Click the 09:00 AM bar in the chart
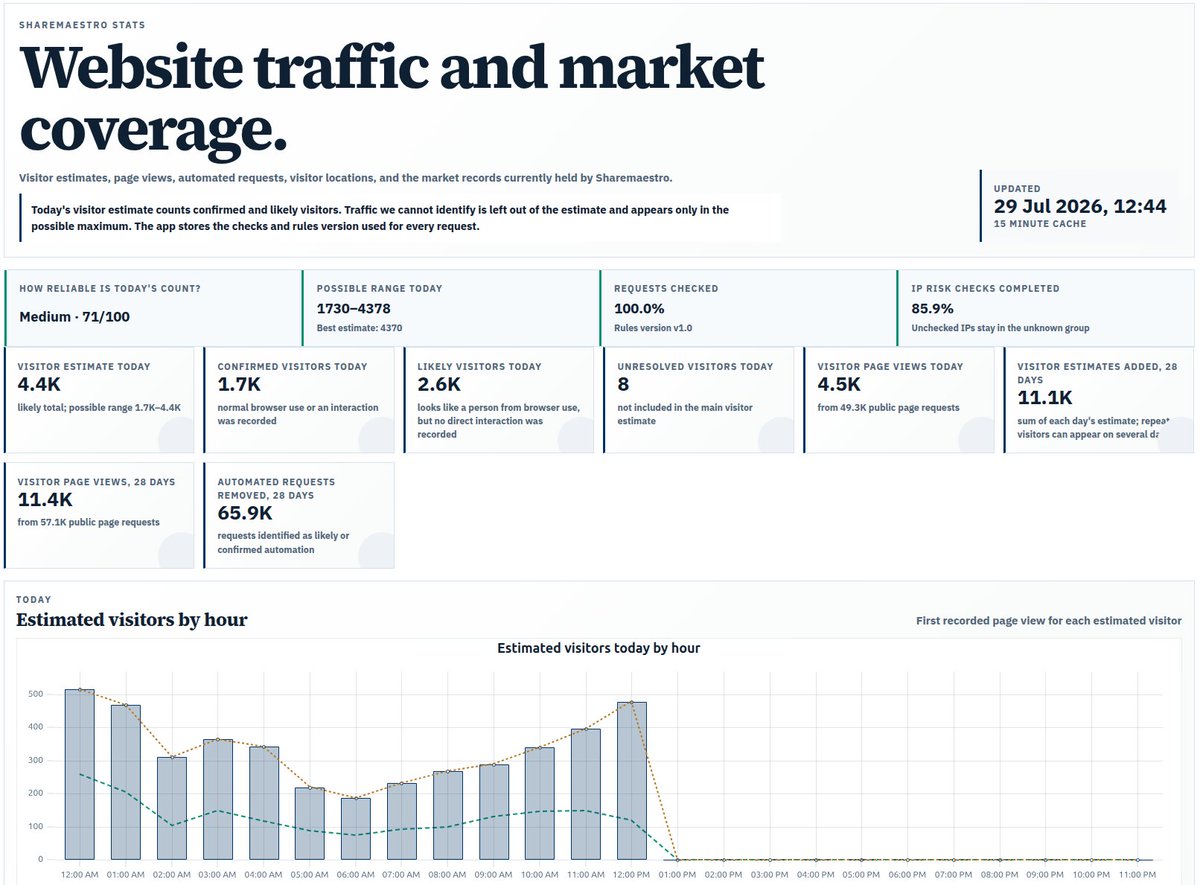The image size is (1200, 885). click(x=494, y=812)
